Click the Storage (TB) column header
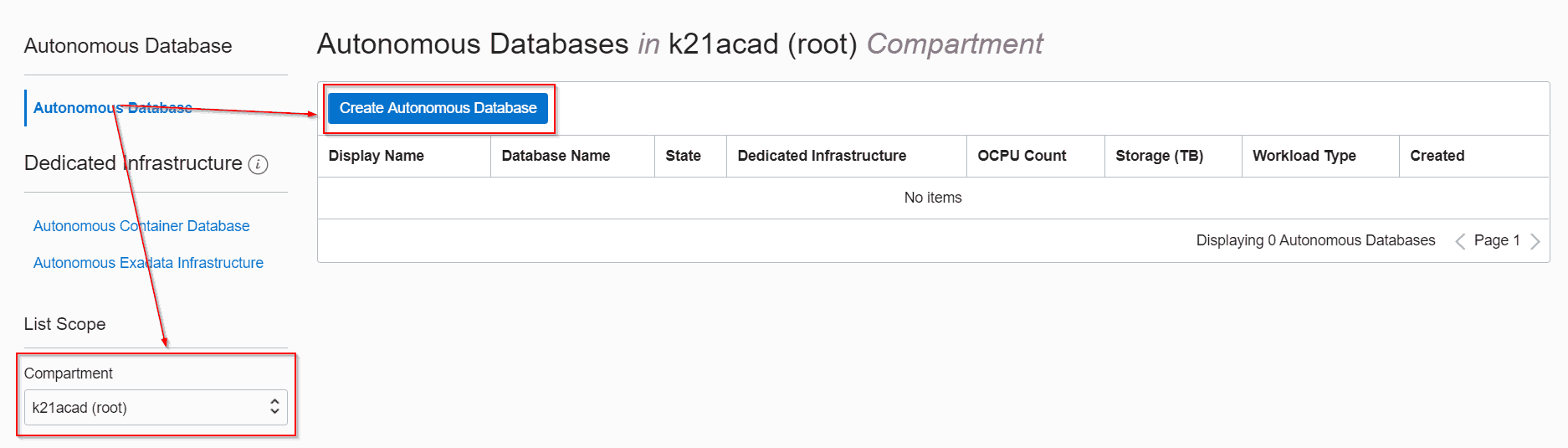 pyautogui.click(x=1159, y=156)
